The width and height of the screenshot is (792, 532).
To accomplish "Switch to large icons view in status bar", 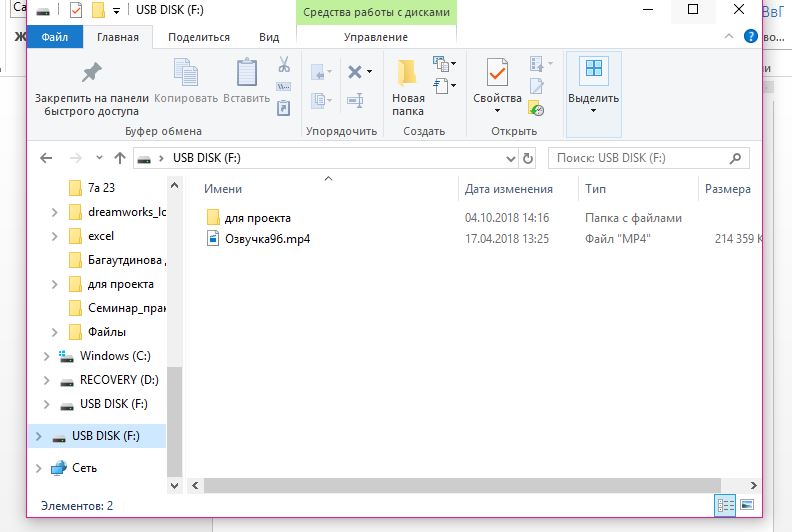I will [x=747, y=505].
